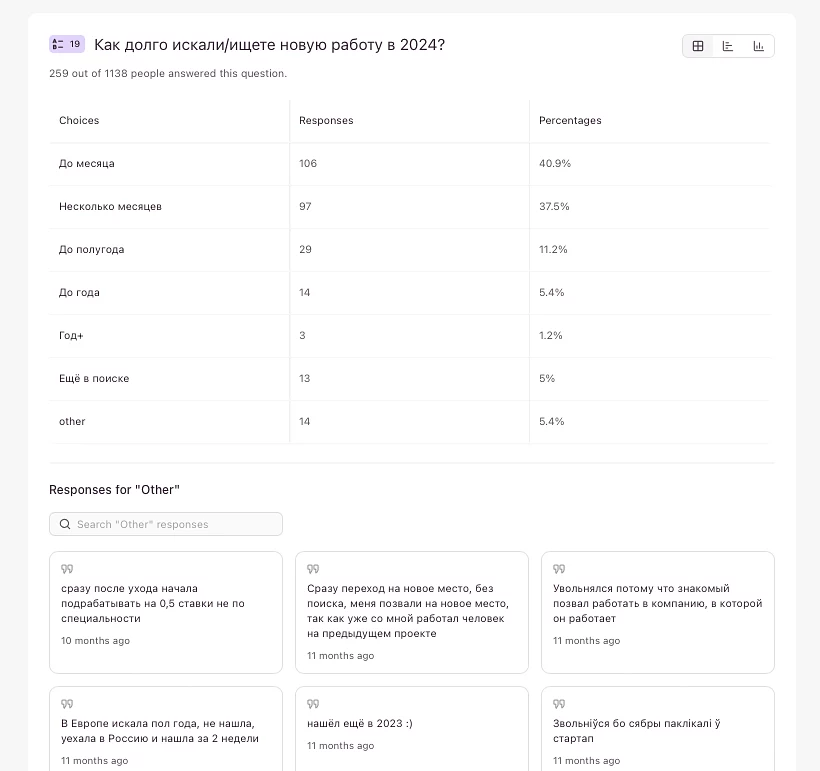The height and width of the screenshot is (771, 820).
Task: Focus the Search "Other" responses field
Action: [175, 524]
